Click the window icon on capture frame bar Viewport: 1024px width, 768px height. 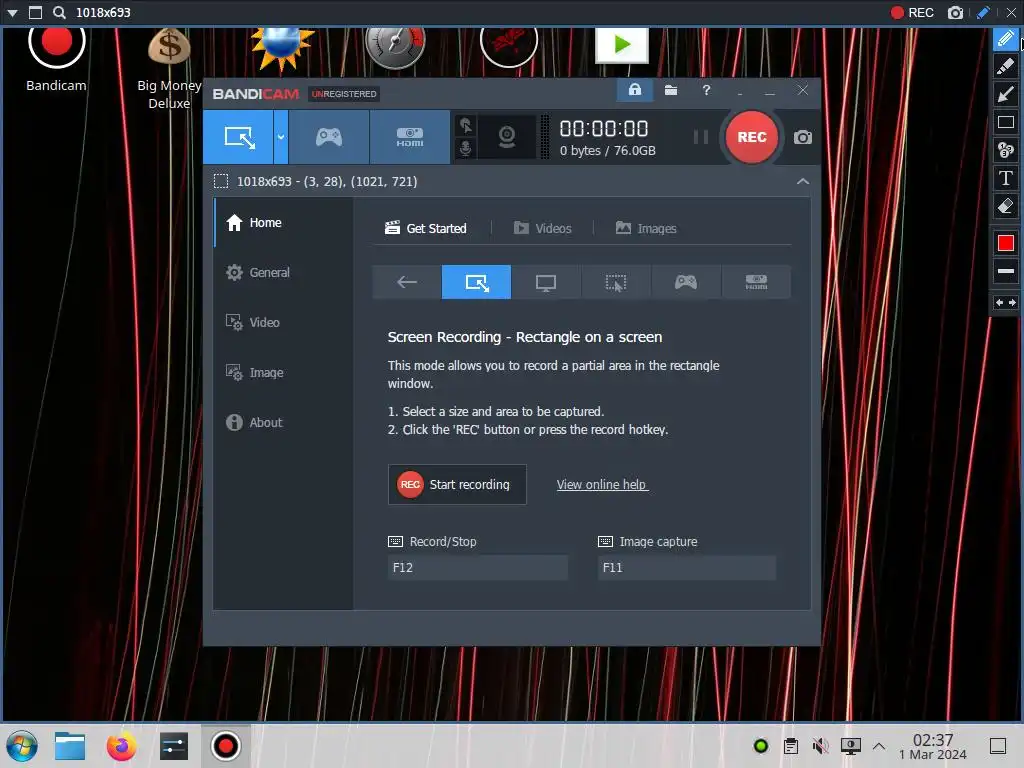pyautogui.click(x=36, y=12)
